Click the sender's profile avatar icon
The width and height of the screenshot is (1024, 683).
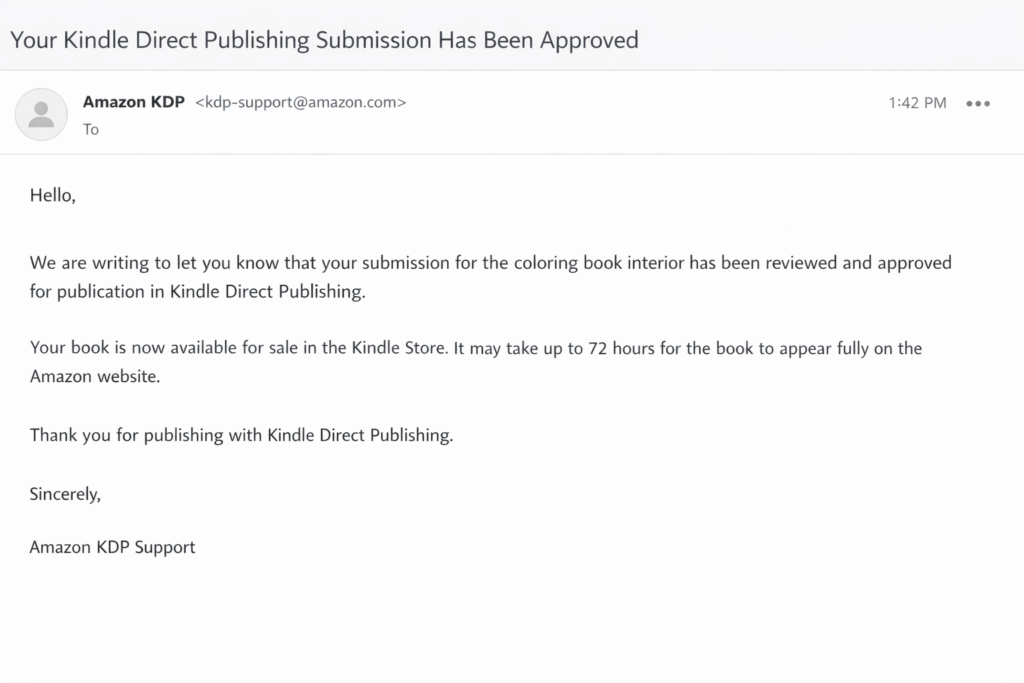coord(41,114)
